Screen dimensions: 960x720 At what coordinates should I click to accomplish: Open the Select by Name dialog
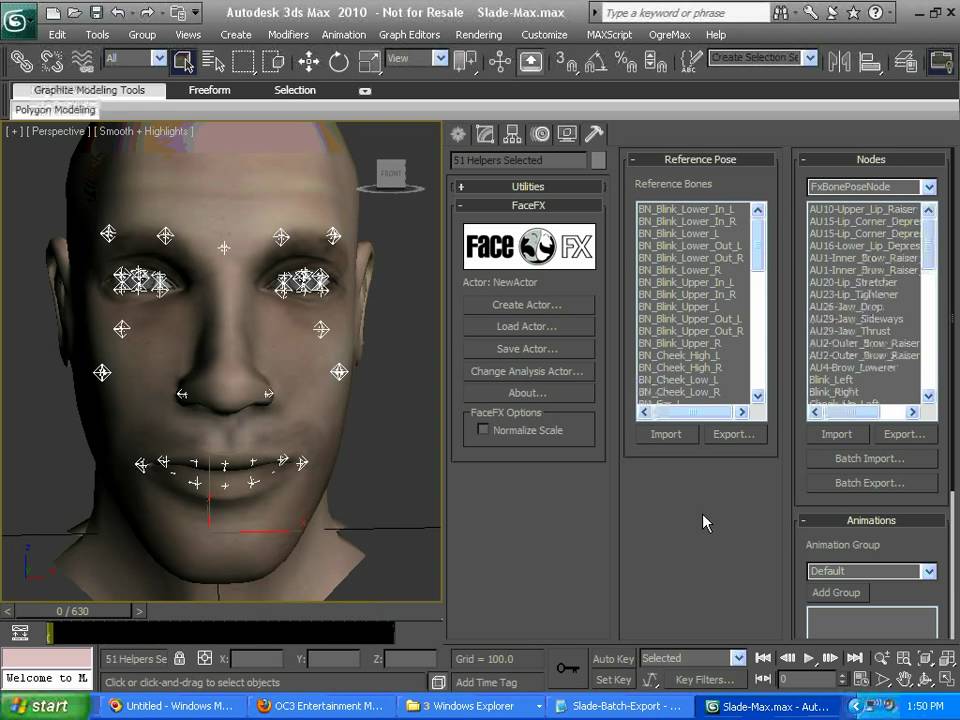point(213,61)
